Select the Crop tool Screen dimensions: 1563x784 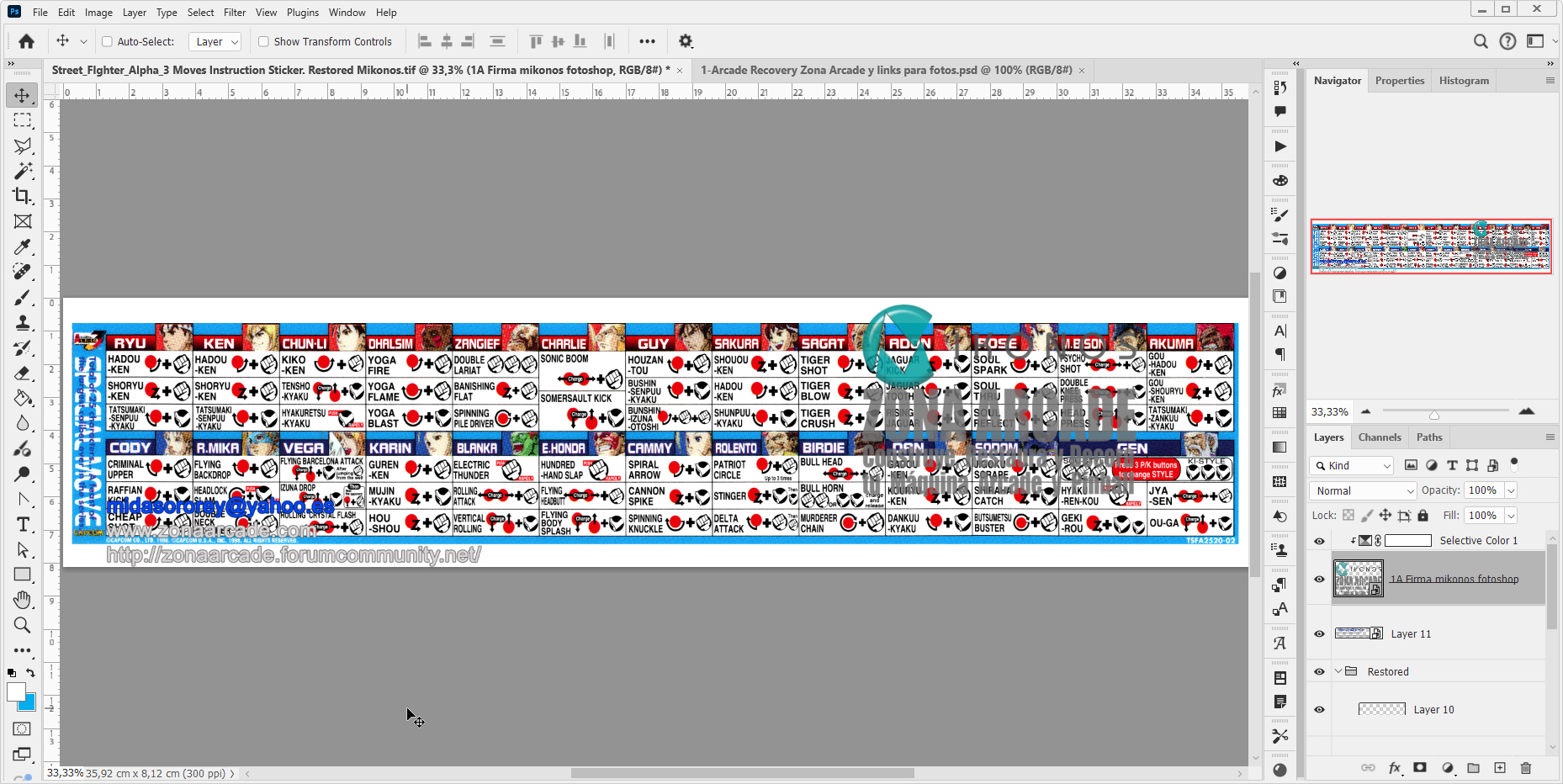point(23,196)
